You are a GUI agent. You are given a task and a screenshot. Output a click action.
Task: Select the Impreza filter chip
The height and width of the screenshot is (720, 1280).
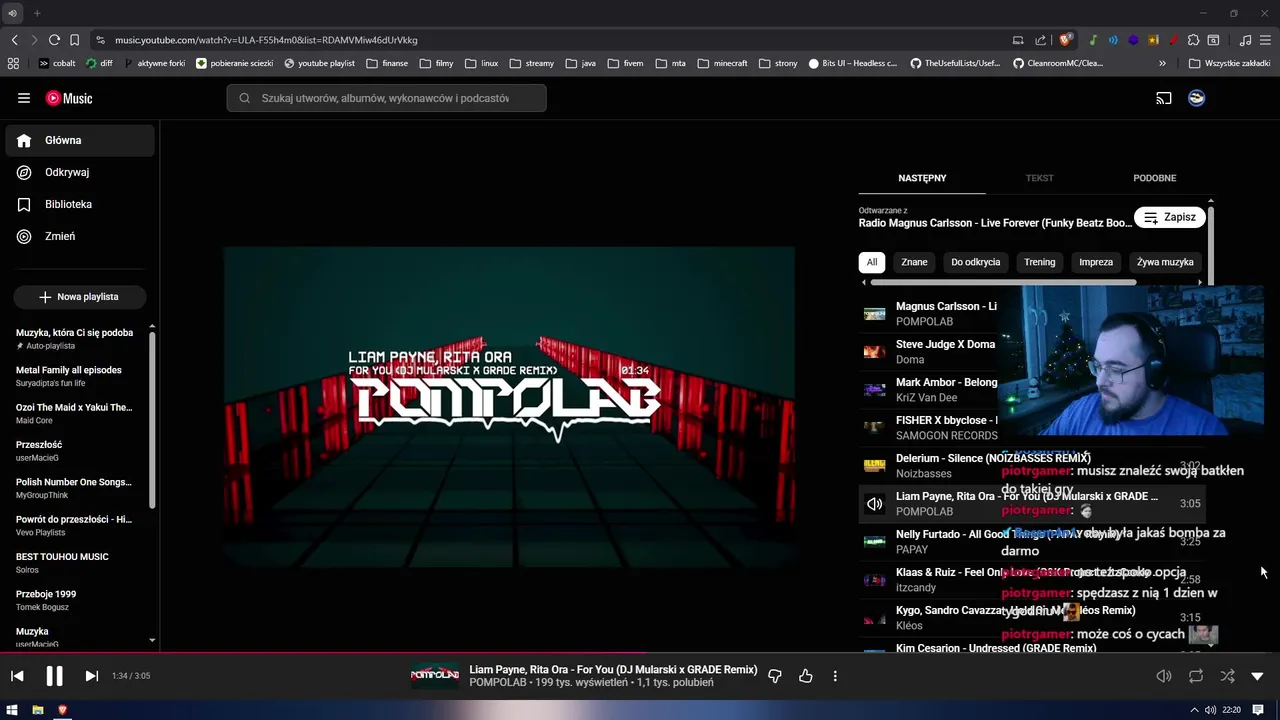coord(1096,262)
